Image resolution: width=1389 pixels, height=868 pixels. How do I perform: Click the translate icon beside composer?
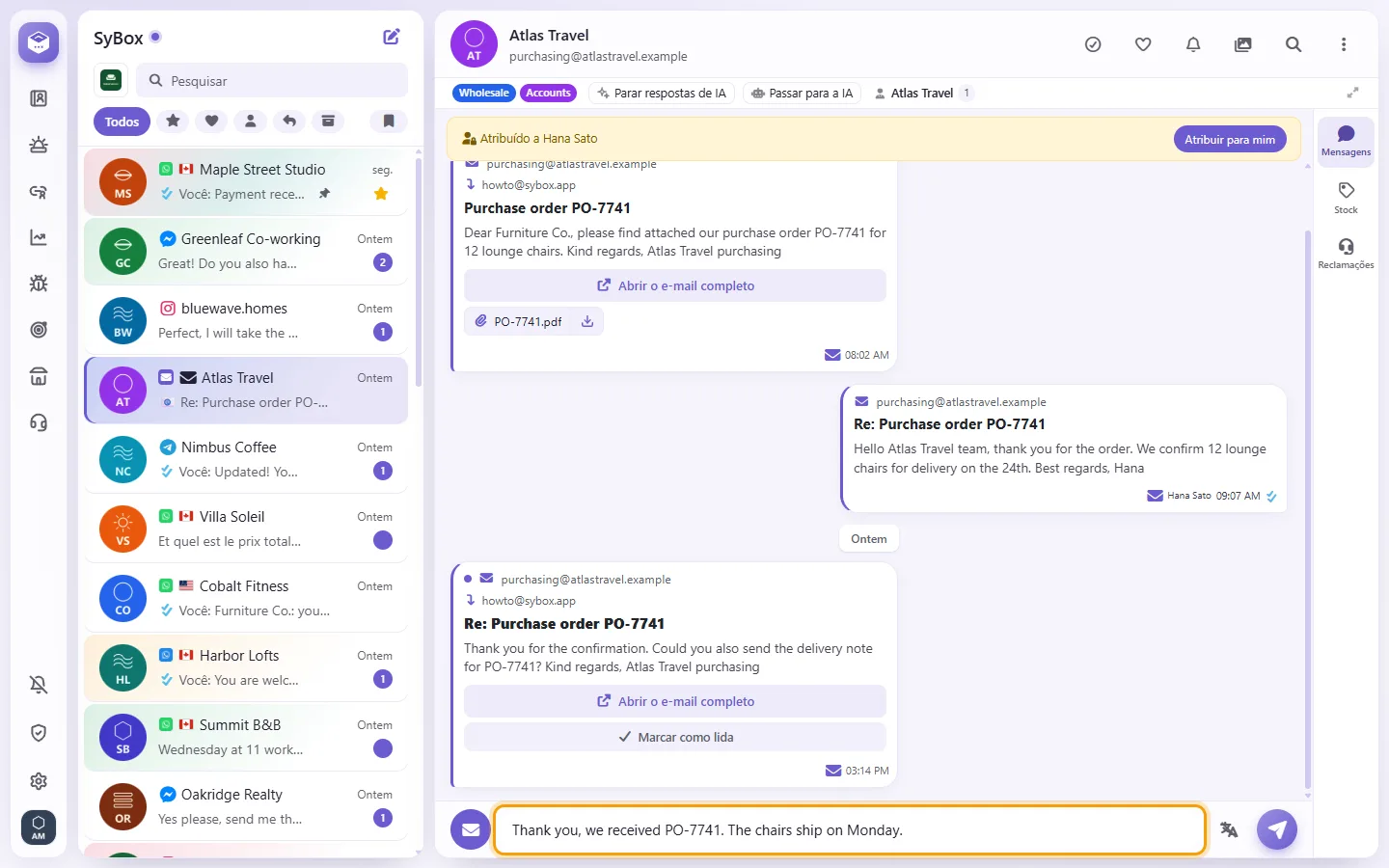point(1229,829)
